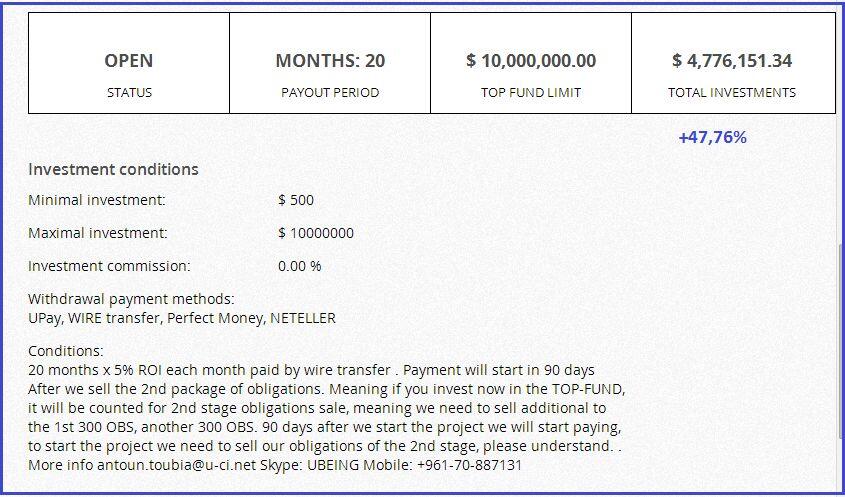Click the $ 10,000,000.00 top fund limit

tap(531, 61)
